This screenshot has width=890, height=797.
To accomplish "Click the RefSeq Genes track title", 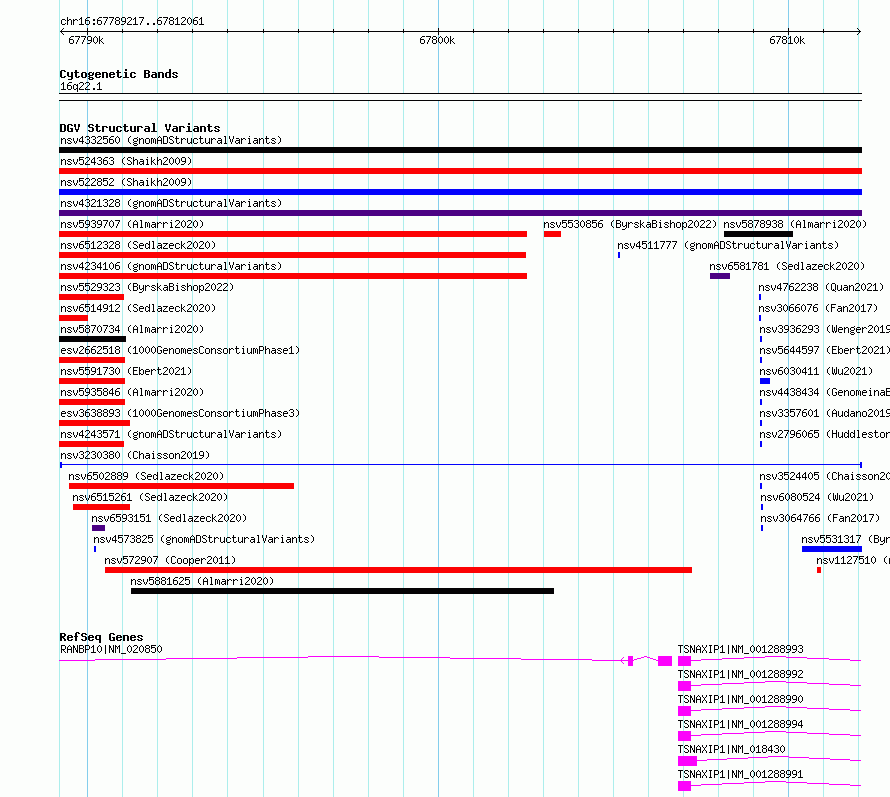I will coord(102,637).
